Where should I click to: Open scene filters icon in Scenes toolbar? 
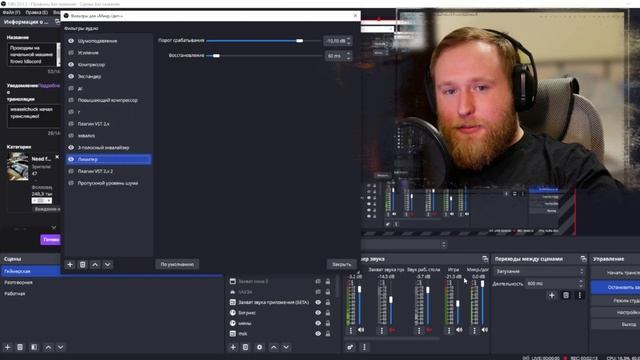click(x=34, y=347)
